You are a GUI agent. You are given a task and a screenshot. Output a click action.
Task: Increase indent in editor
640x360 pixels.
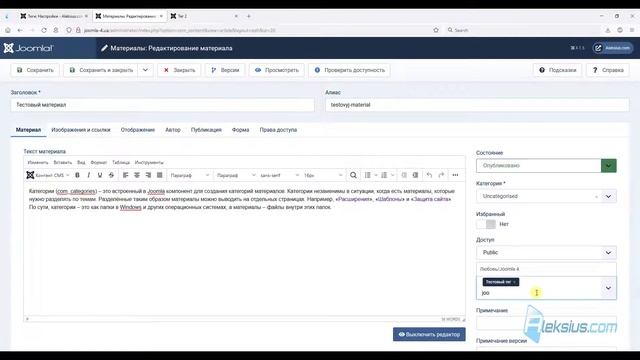pyautogui.click(x=416, y=175)
